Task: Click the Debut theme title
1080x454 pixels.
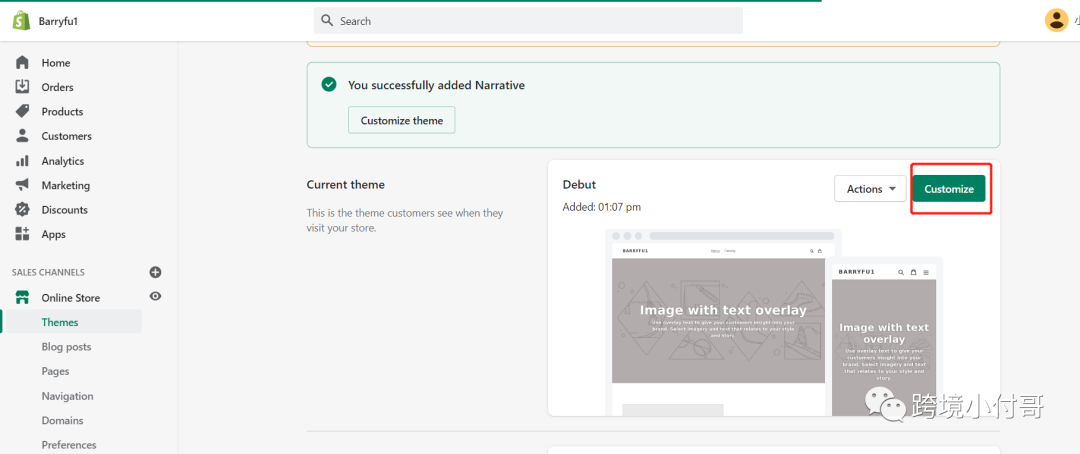Action: [x=579, y=185]
